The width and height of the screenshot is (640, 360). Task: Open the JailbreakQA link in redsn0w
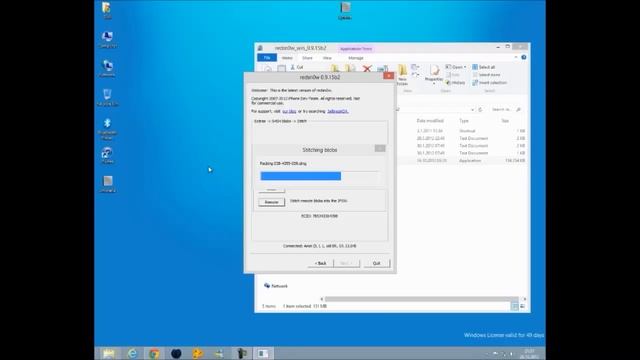(x=338, y=111)
